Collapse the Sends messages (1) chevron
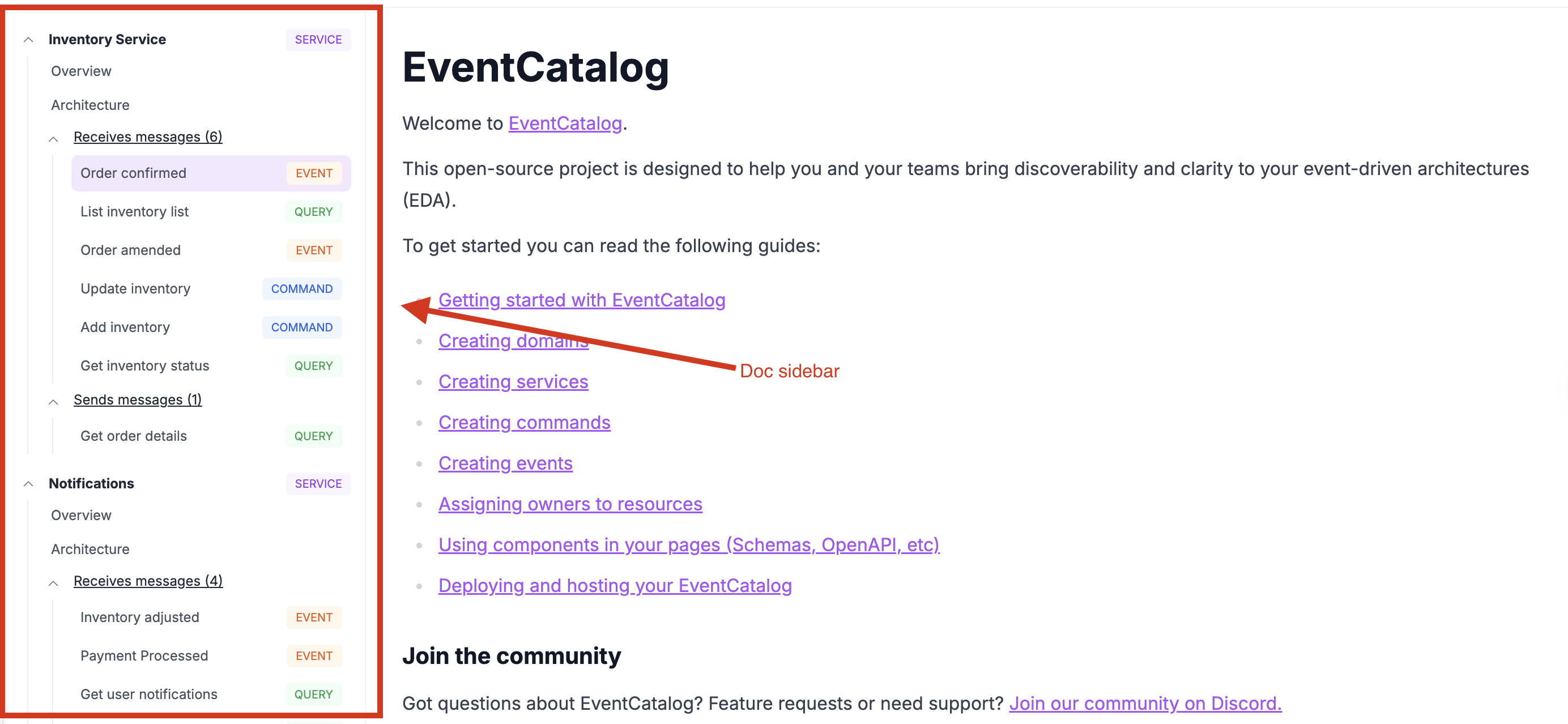Image resolution: width=1568 pixels, height=724 pixels. point(54,402)
